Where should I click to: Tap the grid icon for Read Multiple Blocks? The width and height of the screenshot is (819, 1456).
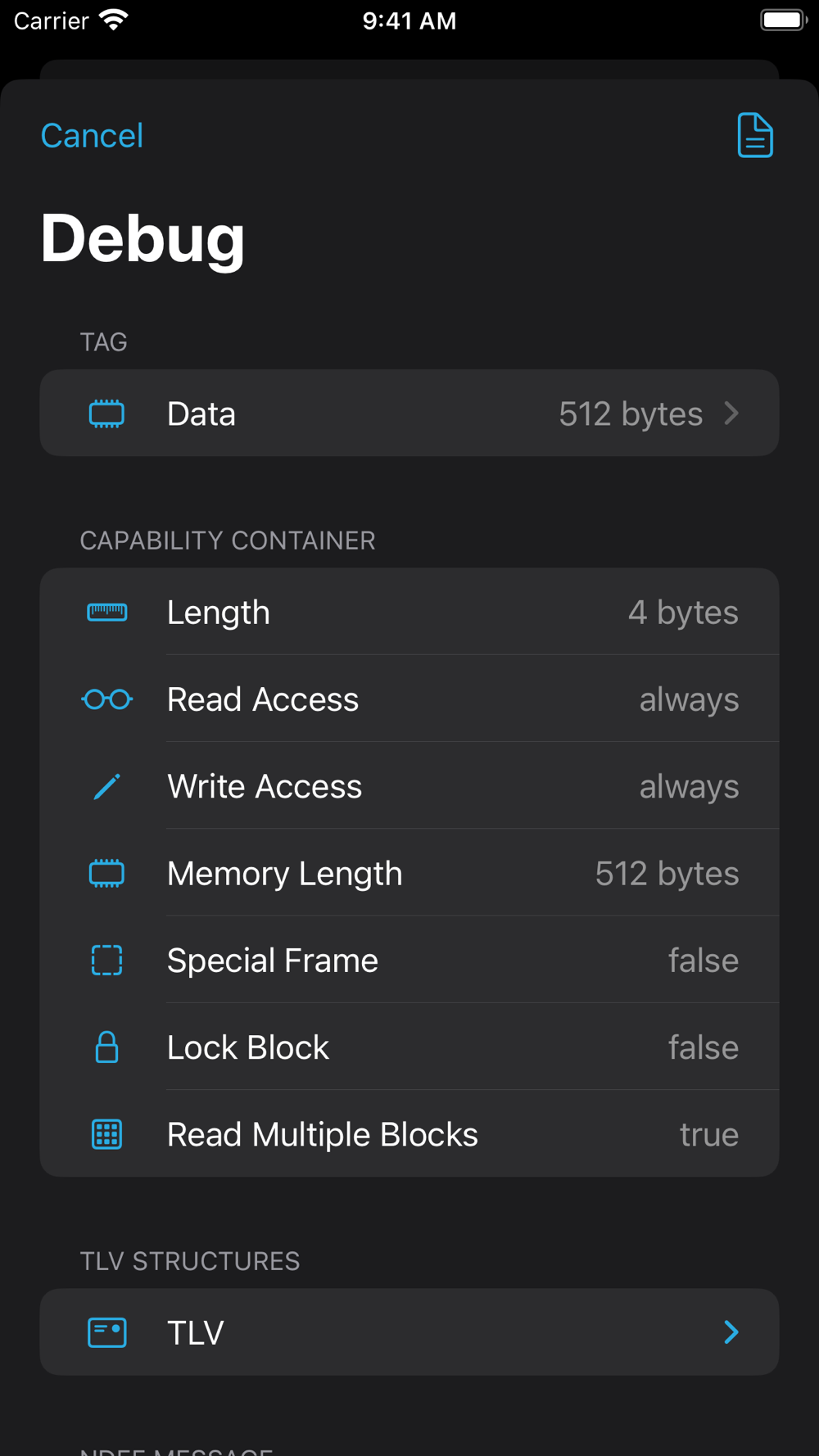point(106,1134)
